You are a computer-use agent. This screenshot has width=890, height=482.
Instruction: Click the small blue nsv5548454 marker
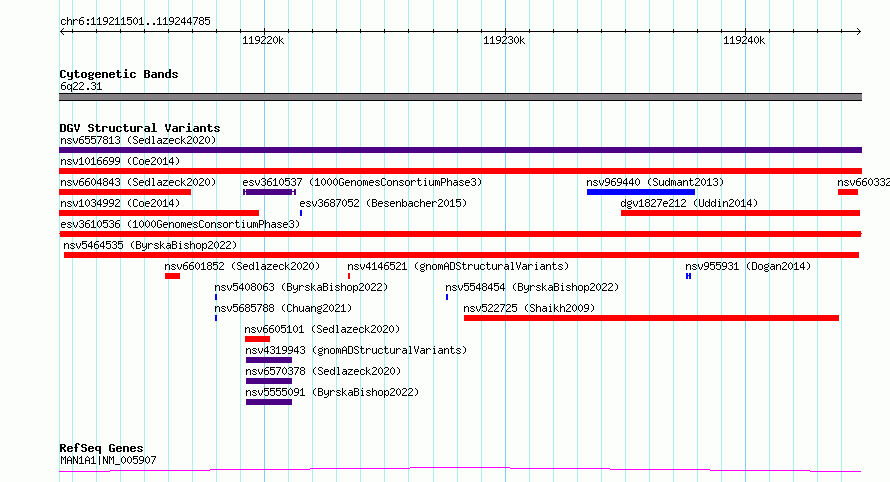click(447, 297)
